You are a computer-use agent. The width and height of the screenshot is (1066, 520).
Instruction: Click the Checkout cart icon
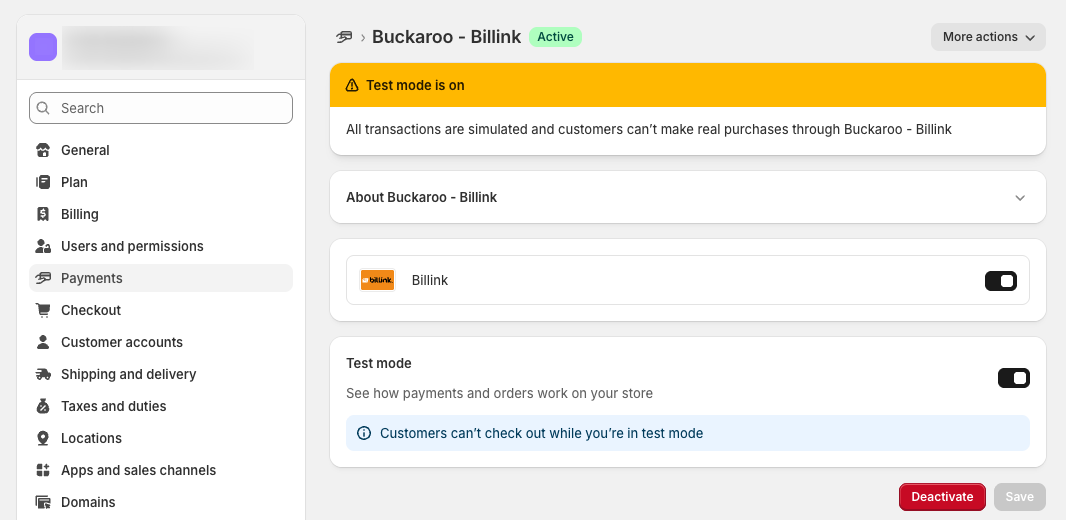click(x=43, y=310)
